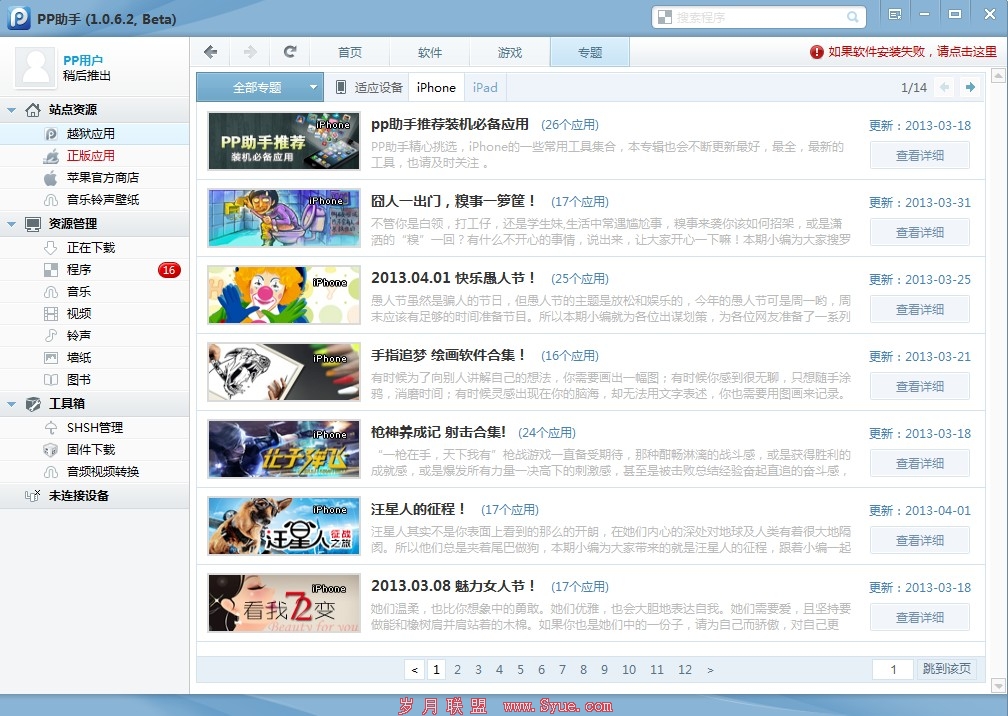Click the 铃声 music note icon
Viewport: 1008px width, 716px height.
click(x=51, y=336)
